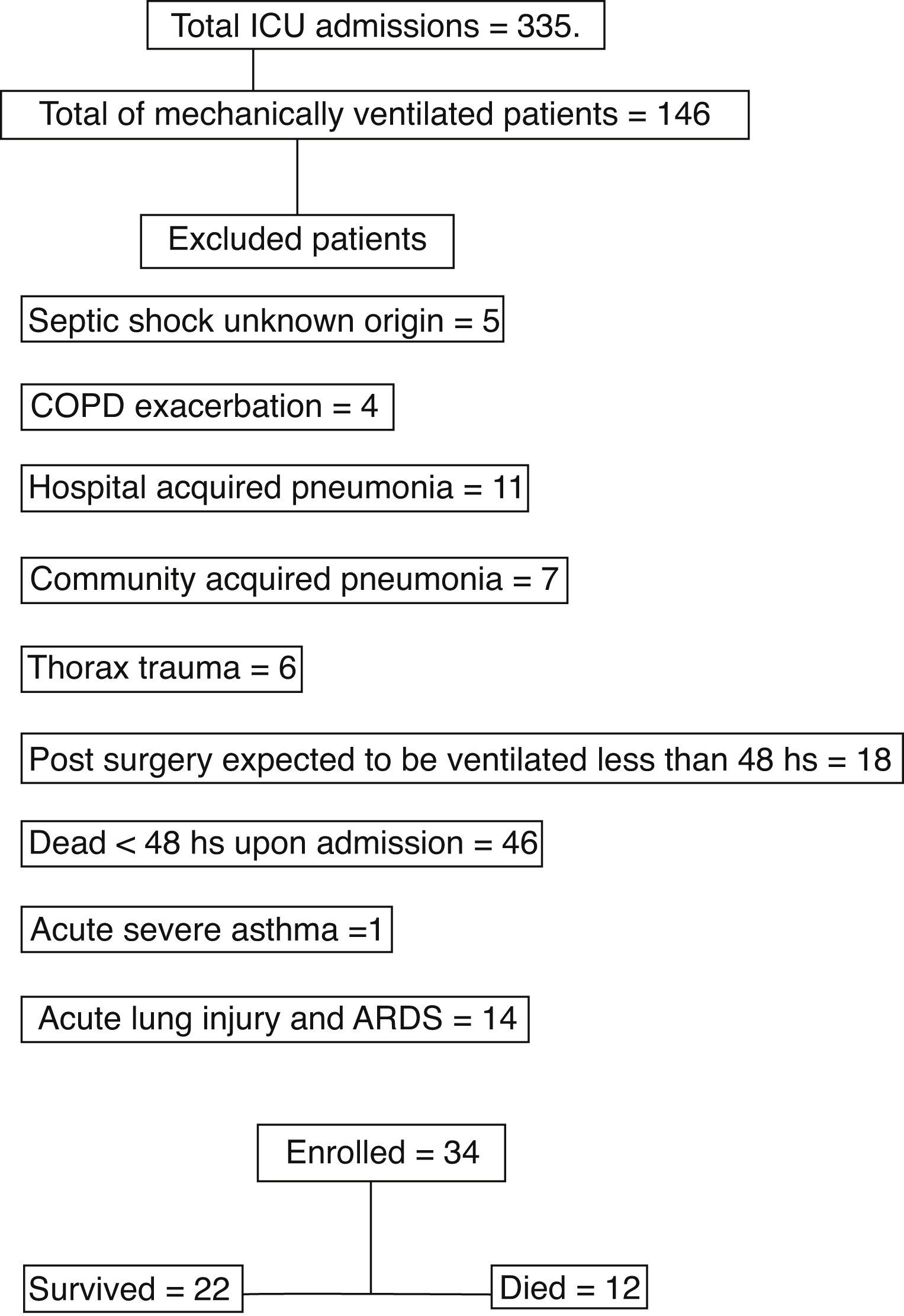904x1316 pixels.
Task: Click connector line below Total ICU admissions box
Action: point(253,70)
